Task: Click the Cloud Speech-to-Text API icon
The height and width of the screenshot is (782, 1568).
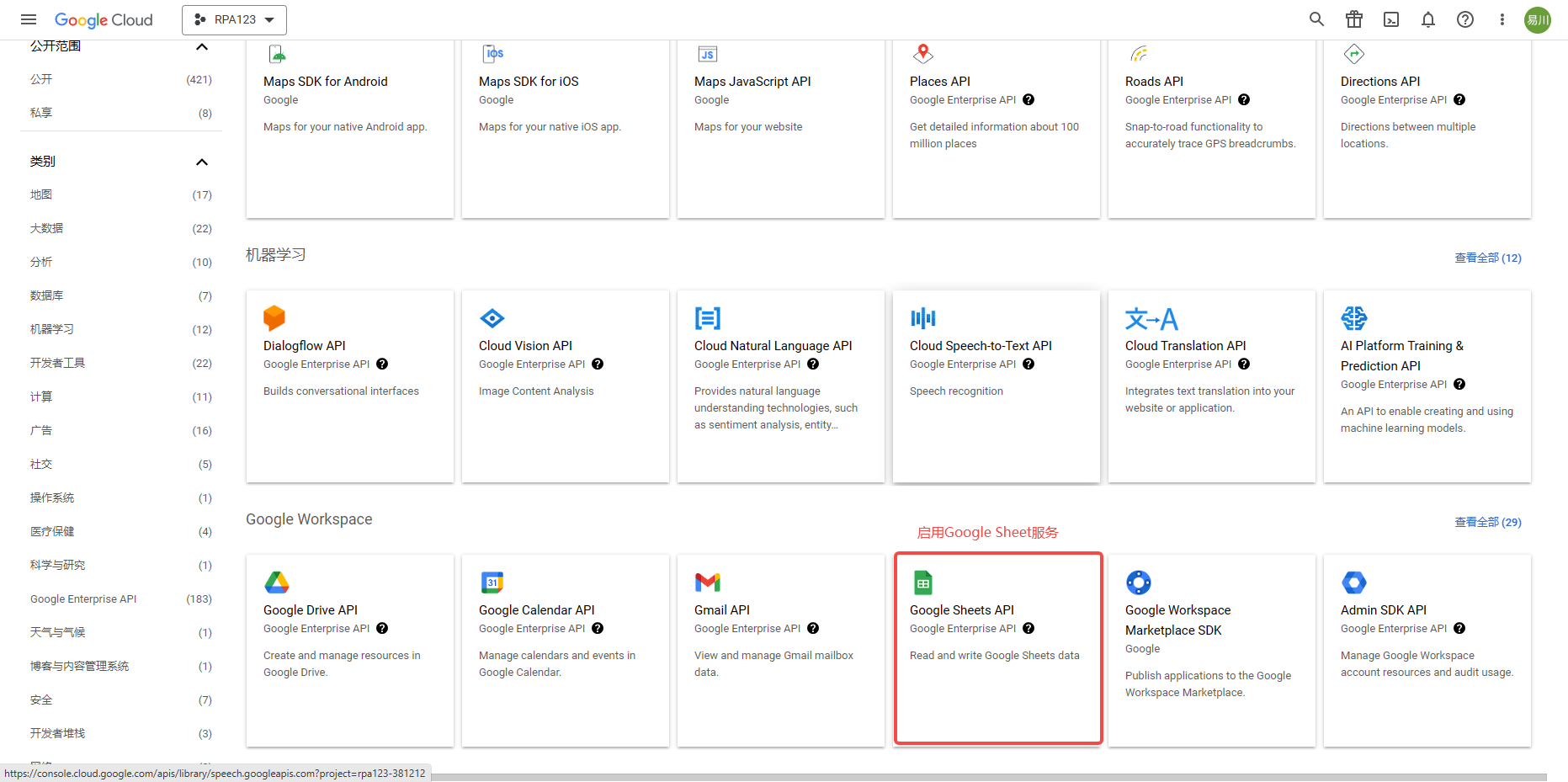Action: click(x=923, y=317)
